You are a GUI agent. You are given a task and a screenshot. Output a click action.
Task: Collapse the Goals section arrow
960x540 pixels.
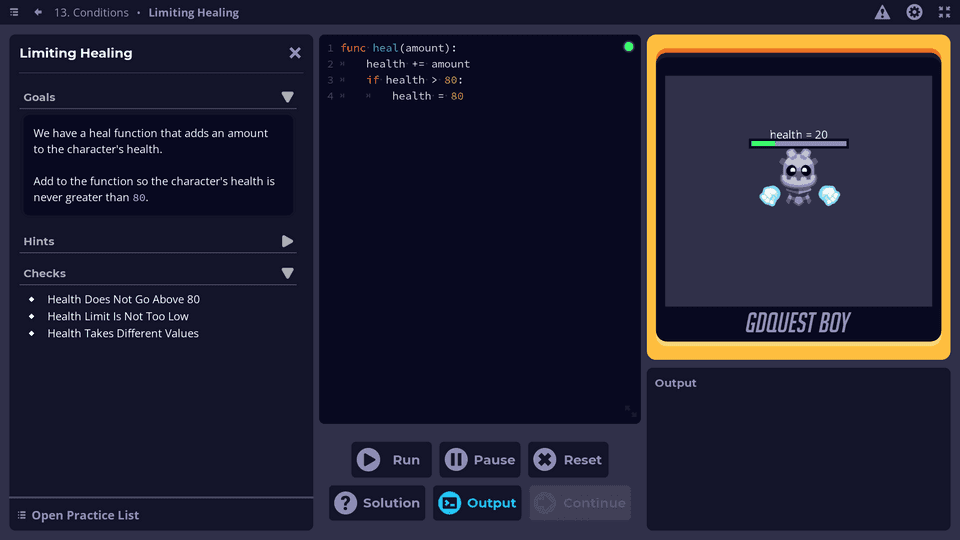287,97
